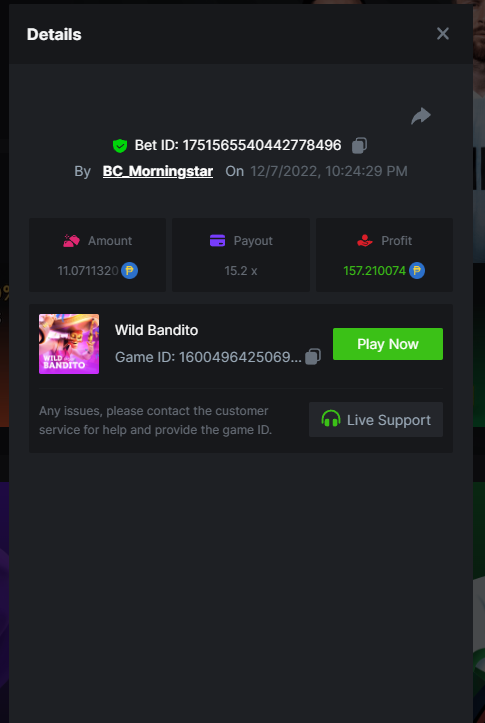Image resolution: width=485 pixels, height=723 pixels.
Task: Click the truncated Game ID number
Action: pos(240,357)
